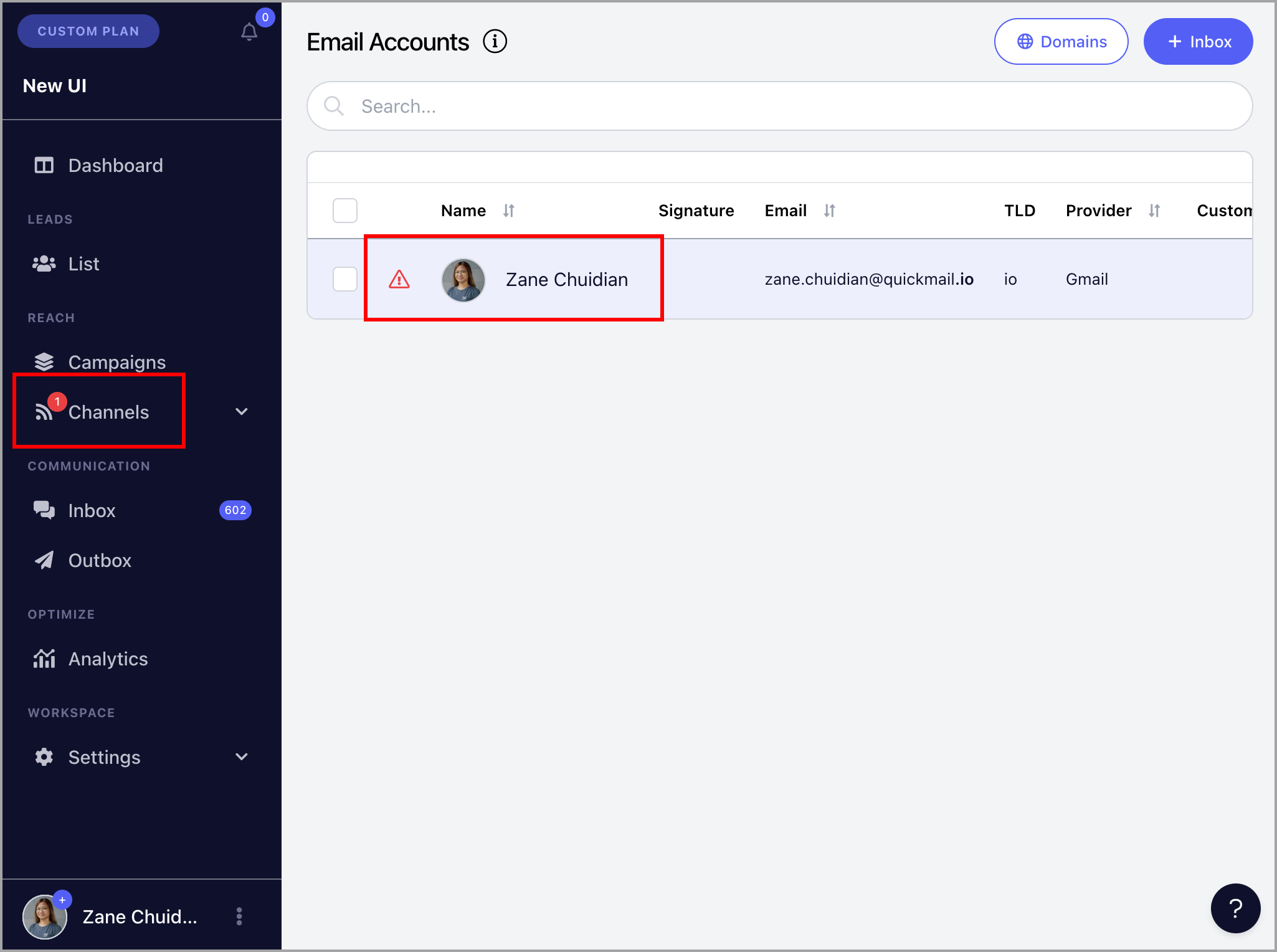Expand the Settings chevron
Image resolution: width=1277 pixels, height=952 pixels.
[242, 756]
